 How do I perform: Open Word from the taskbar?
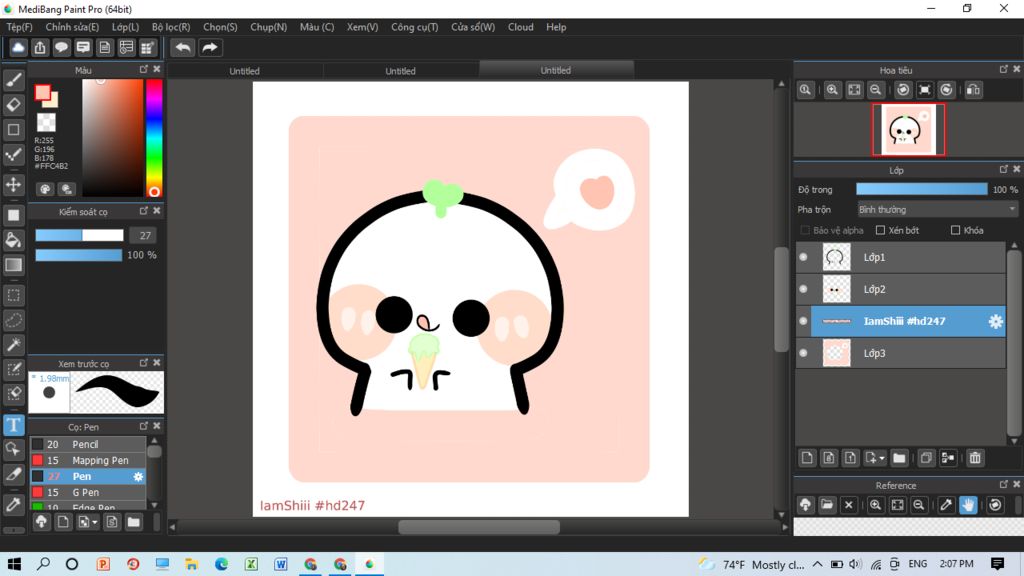coord(281,564)
